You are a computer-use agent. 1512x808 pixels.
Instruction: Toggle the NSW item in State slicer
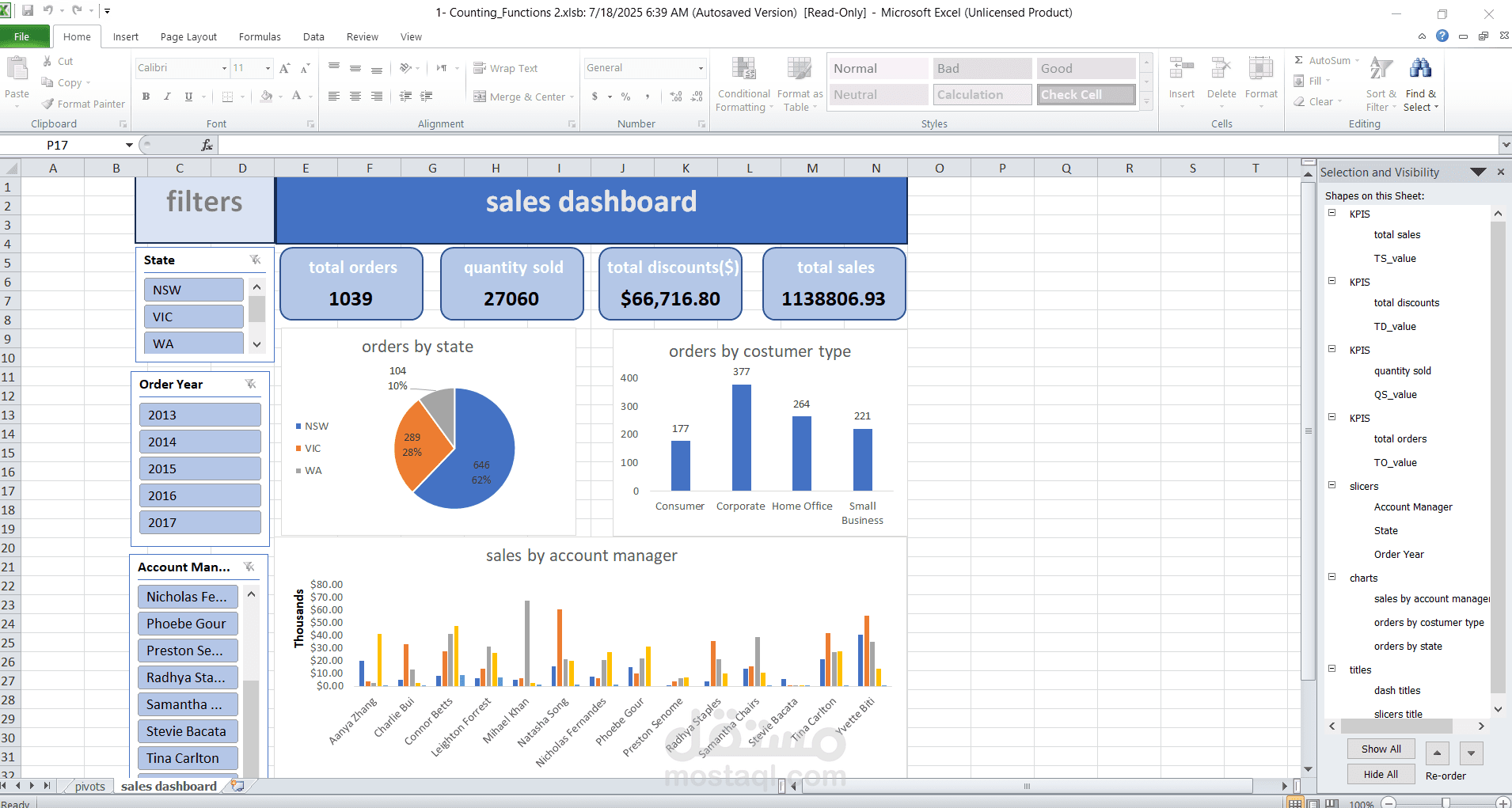coord(193,289)
